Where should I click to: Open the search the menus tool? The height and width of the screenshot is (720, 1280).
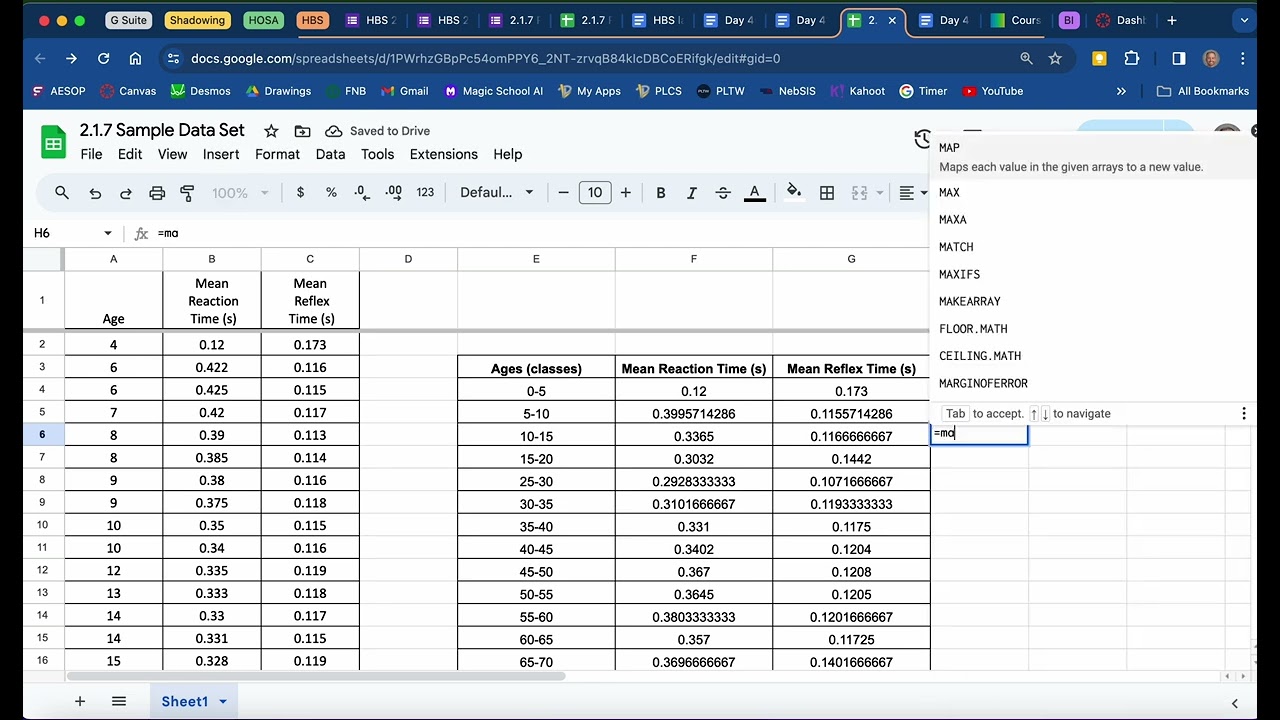tap(62, 193)
